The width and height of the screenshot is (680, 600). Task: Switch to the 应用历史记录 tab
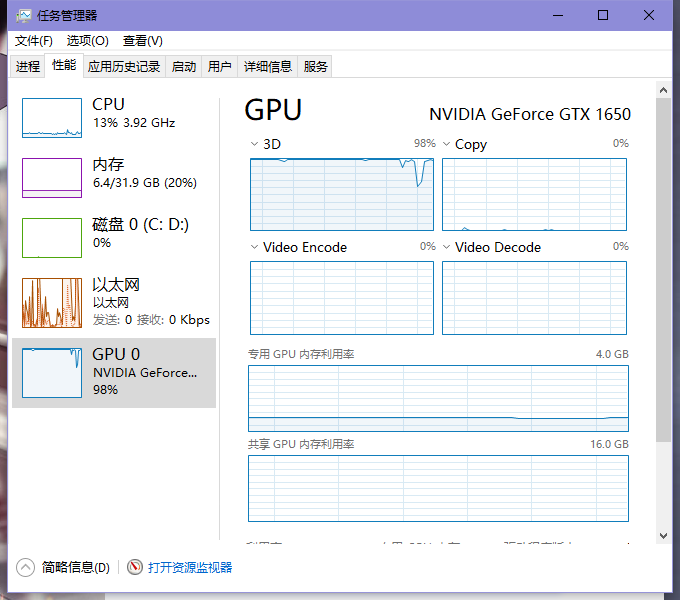tap(124, 67)
